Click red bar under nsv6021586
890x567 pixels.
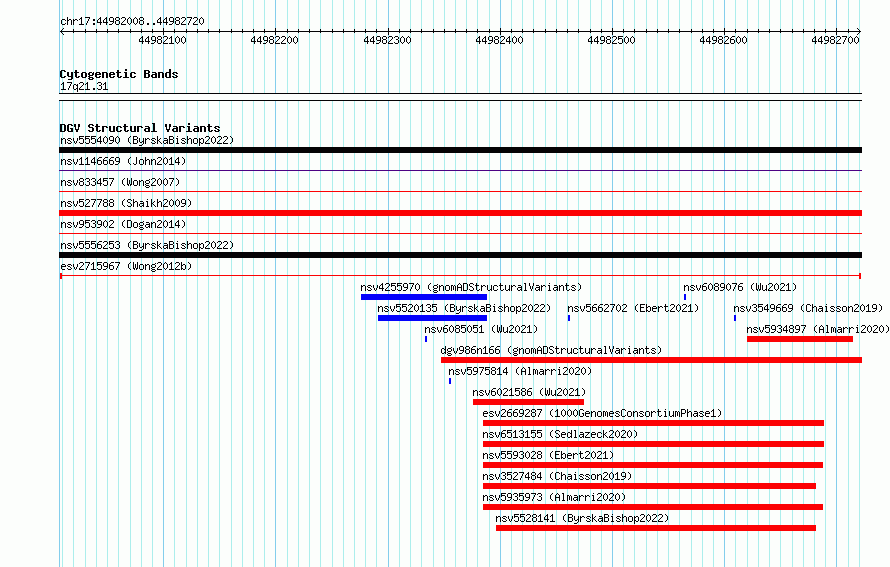[528, 402]
